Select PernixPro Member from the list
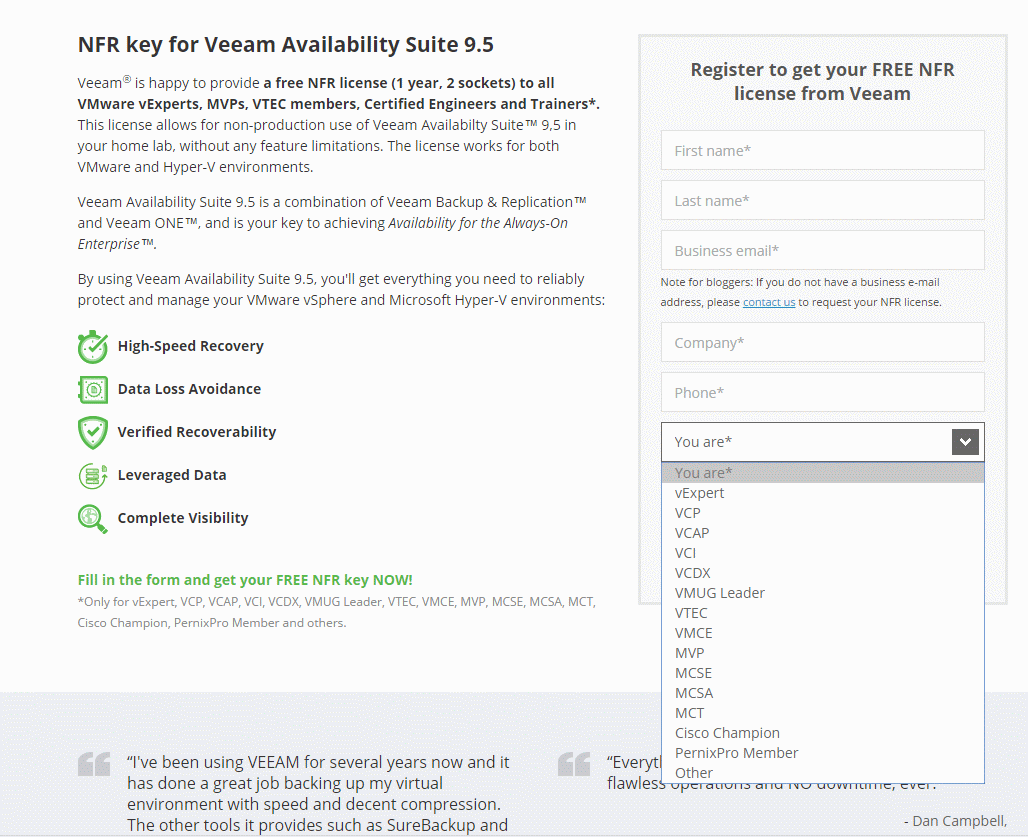Image resolution: width=1028 pixels, height=837 pixels. tap(736, 752)
